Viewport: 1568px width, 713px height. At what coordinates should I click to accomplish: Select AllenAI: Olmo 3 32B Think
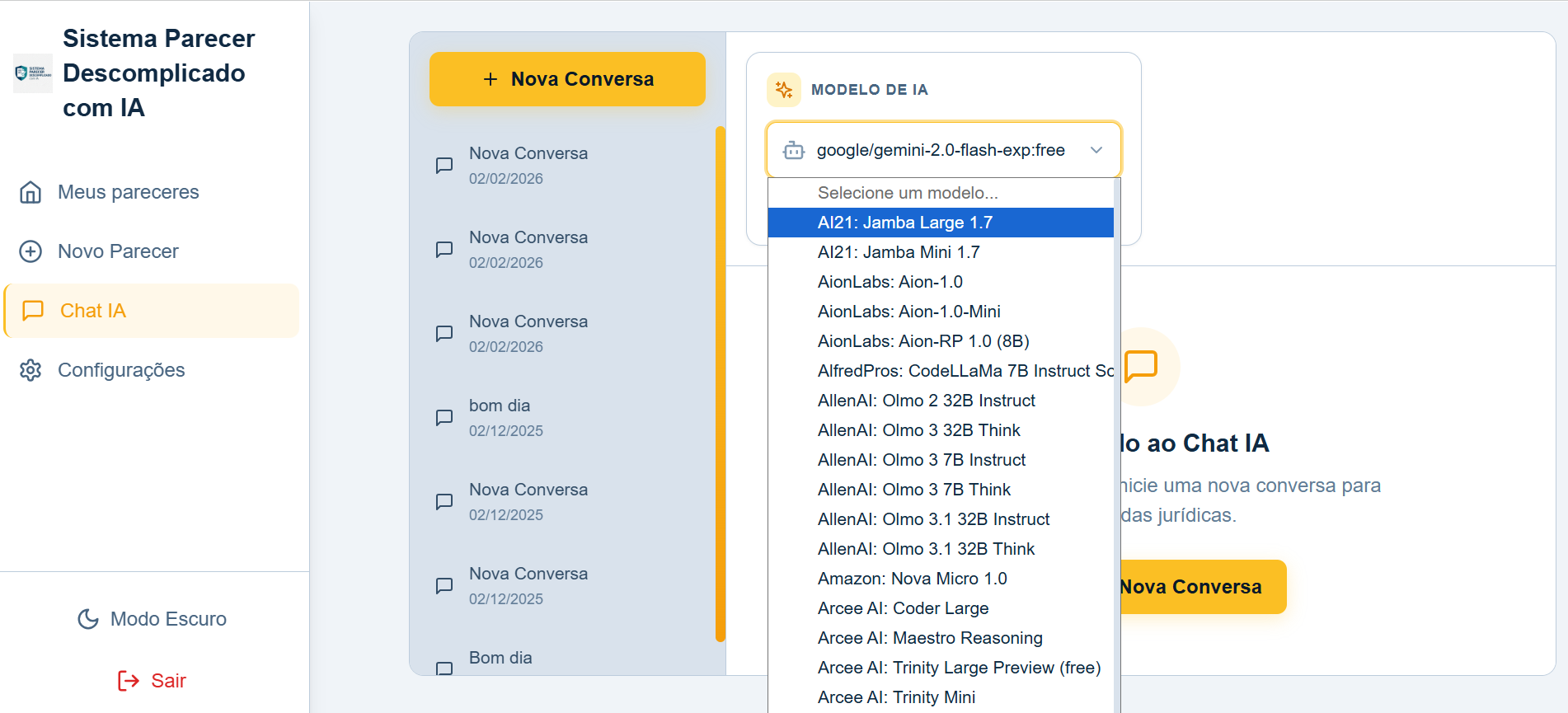pos(941,430)
